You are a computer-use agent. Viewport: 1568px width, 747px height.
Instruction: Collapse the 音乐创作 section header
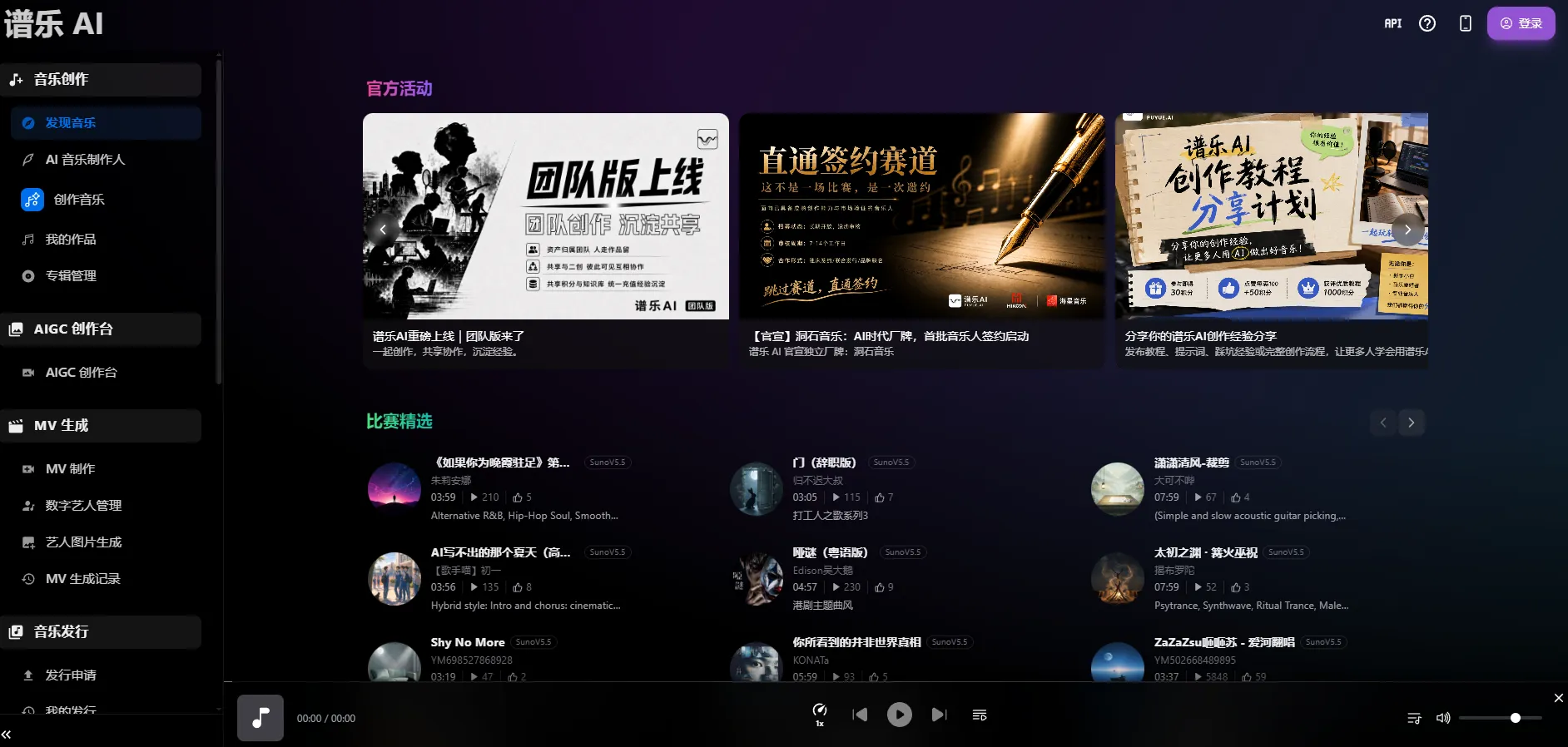101,80
